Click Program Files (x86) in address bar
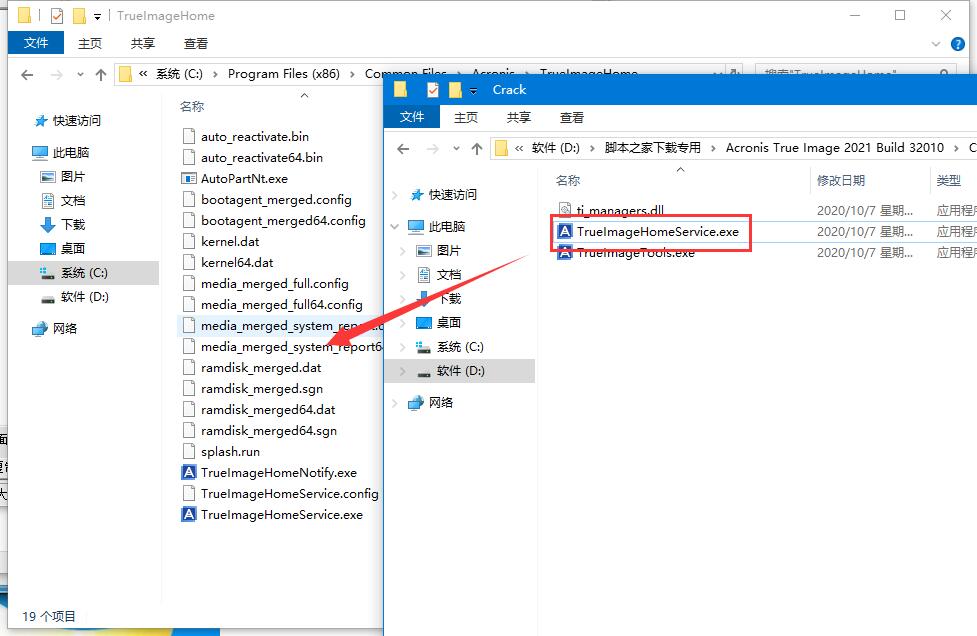Screen dimensions: 977x636 [284, 74]
